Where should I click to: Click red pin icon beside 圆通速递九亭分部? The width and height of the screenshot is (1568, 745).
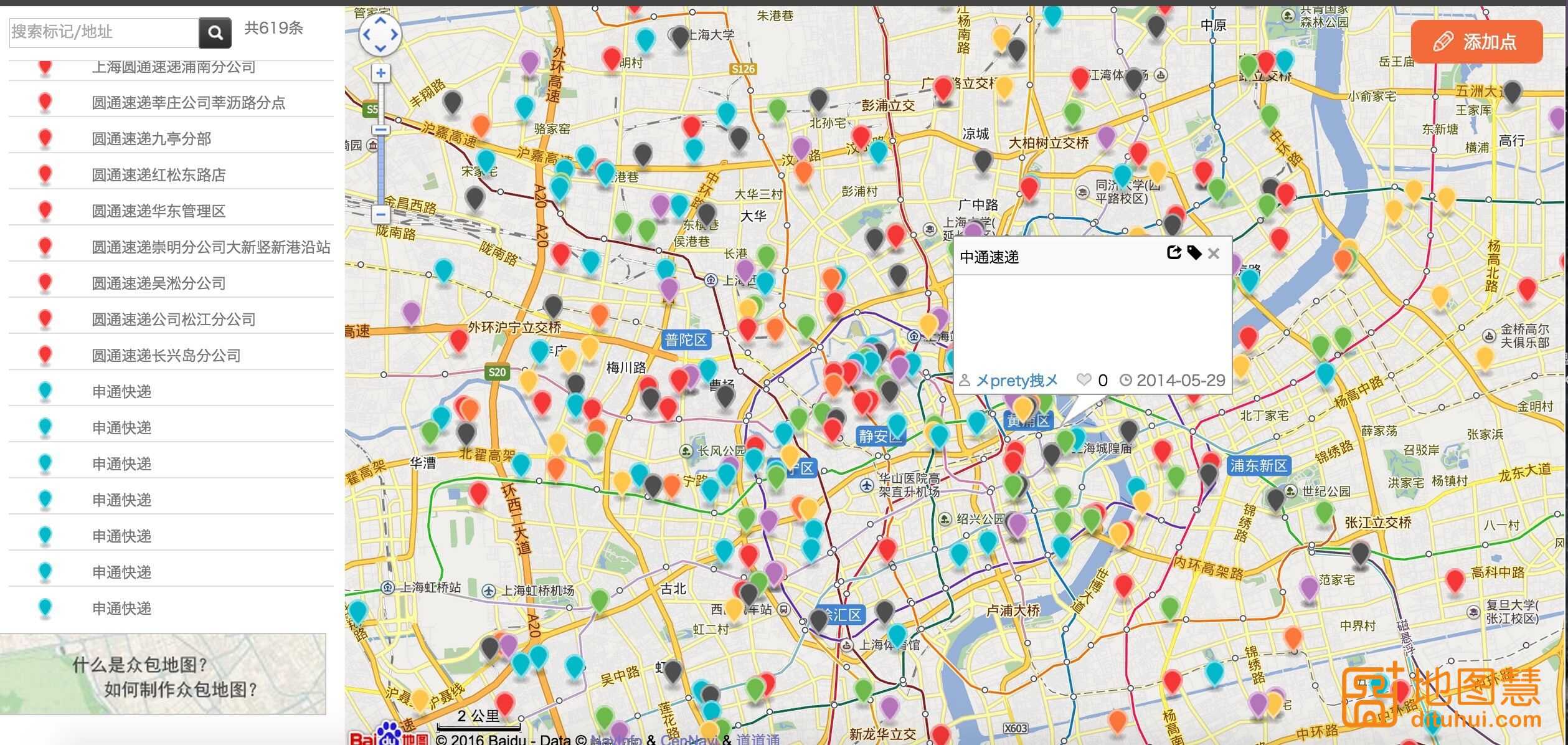coord(45,138)
